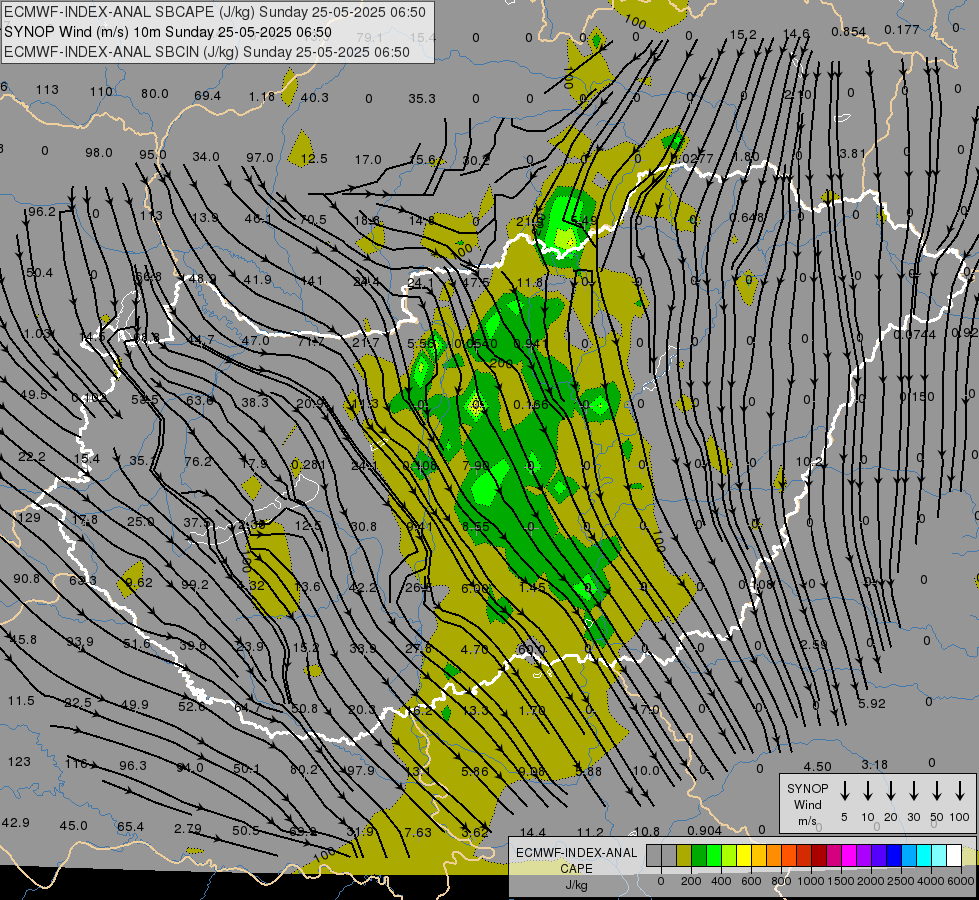Screen dimensions: 979x900
Task: Pick the white swatch at 6000 J/kg
Action: click(x=953, y=855)
